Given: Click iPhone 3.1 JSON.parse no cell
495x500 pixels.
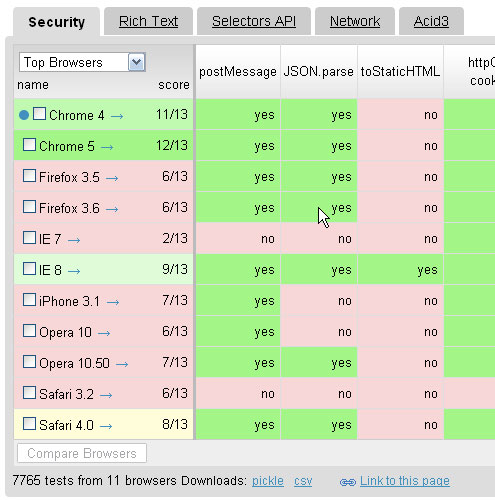Looking at the screenshot, I should pos(319,300).
